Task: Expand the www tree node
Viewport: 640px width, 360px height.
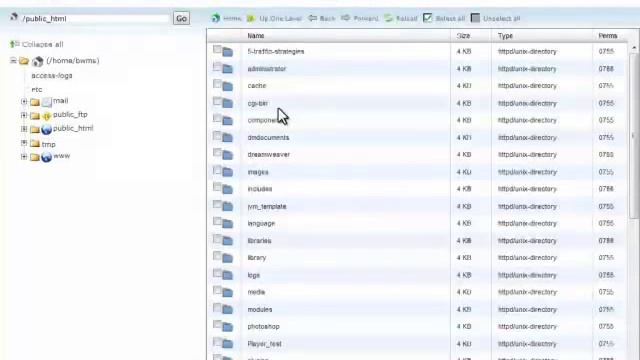Action: (24, 157)
